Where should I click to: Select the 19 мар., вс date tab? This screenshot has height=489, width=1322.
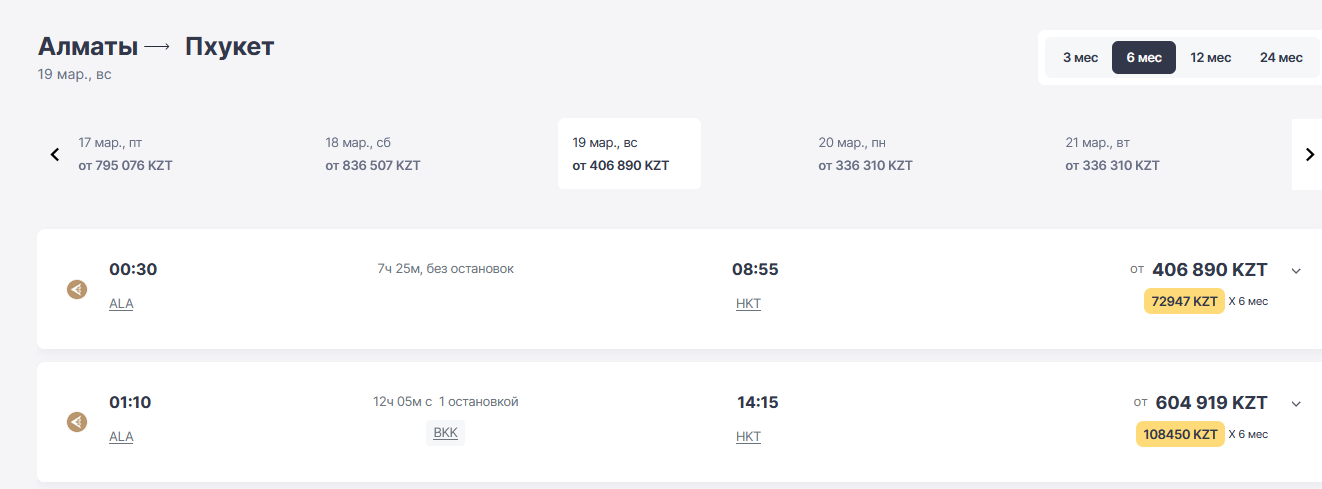click(x=628, y=154)
